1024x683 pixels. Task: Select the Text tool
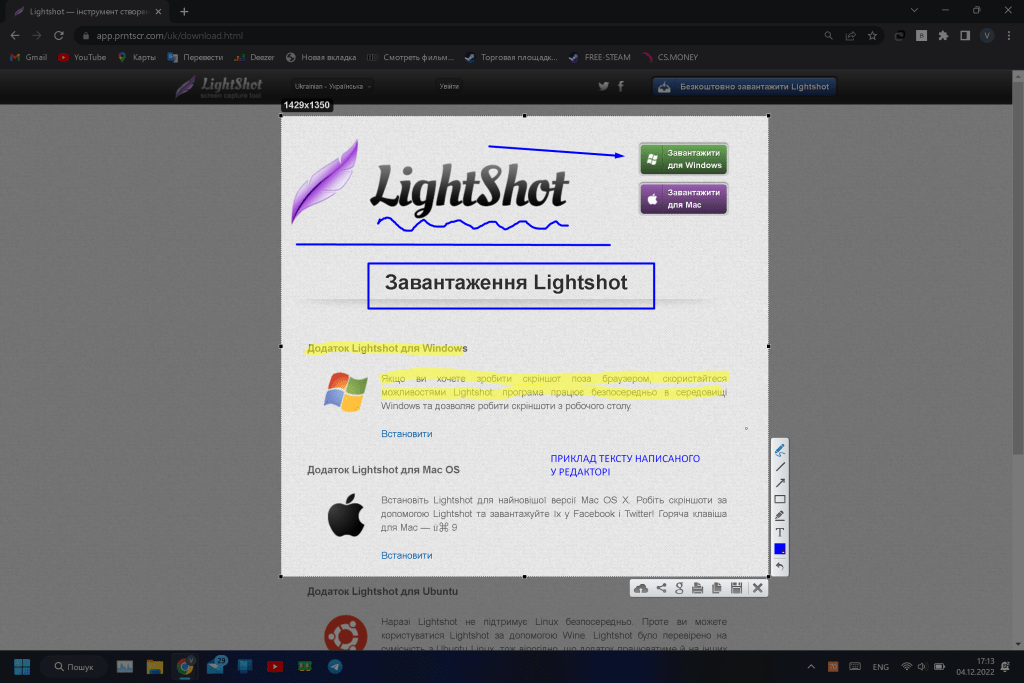[780, 532]
